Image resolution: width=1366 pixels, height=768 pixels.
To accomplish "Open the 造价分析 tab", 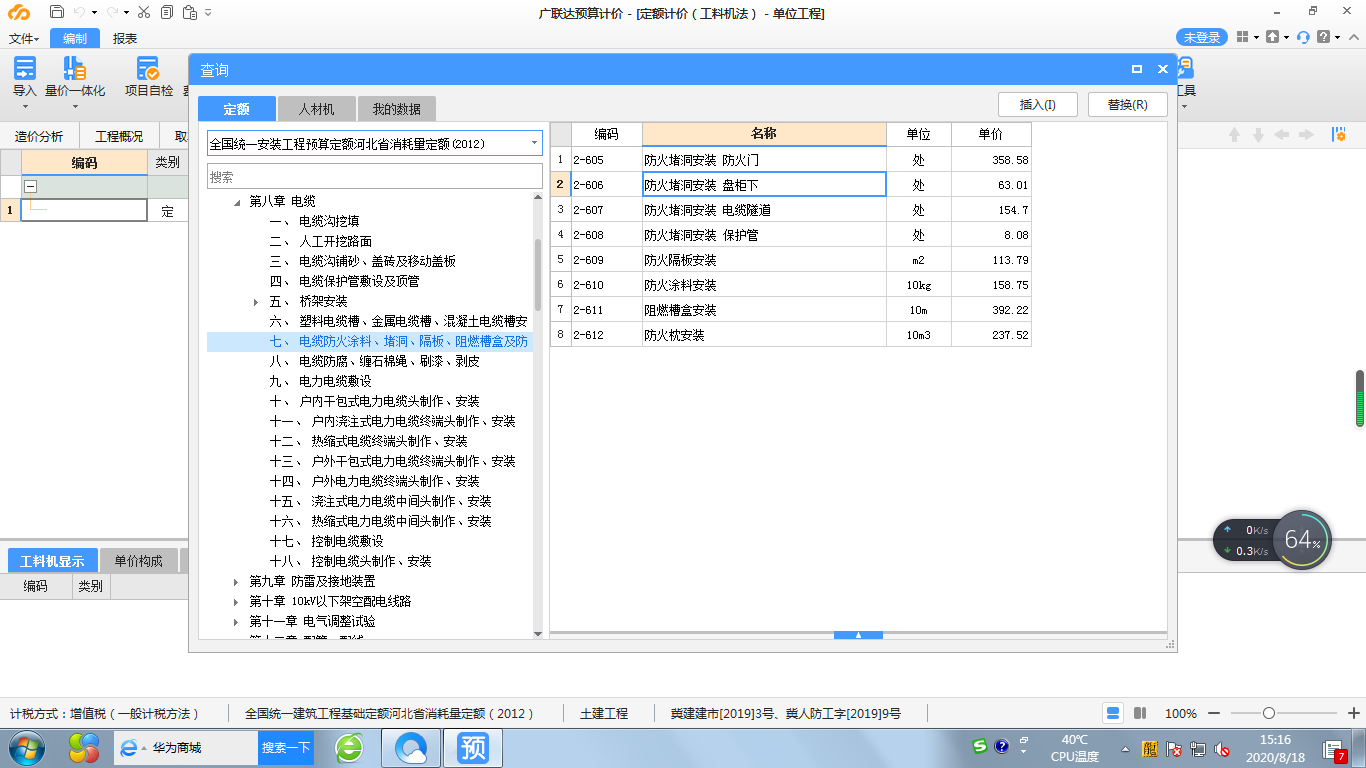I will click(39, 137).
